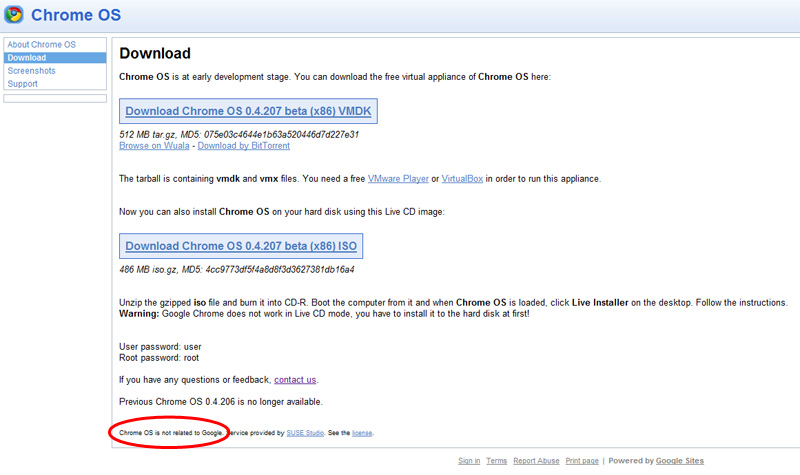The image size is (800, 475).
Task: Click the 'Root password: root' text
Action: click(159, 358)
